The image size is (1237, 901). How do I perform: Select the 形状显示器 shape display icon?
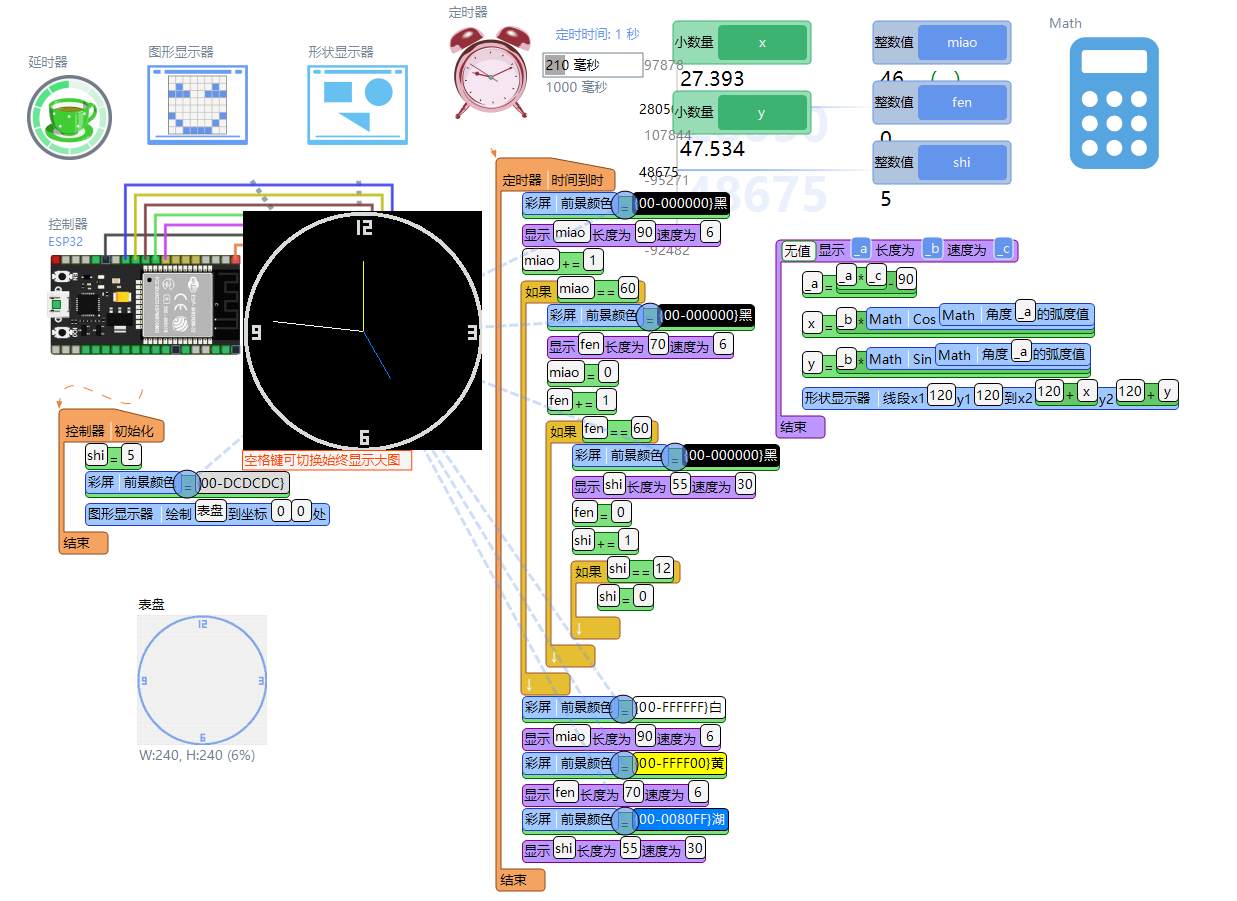coord(356,104)
